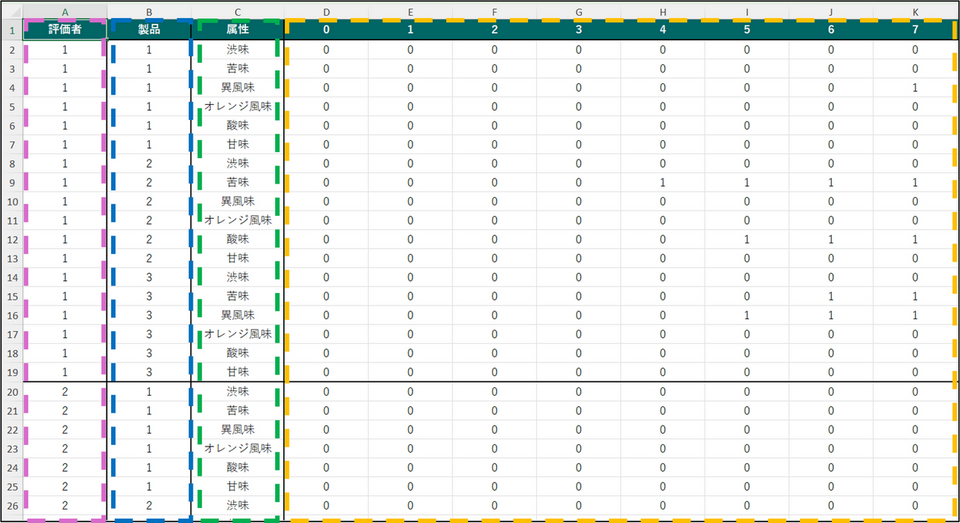Select row header 5
Viewport: 960px width, 523px height.
pyautogui.click(x=12, y=107)
